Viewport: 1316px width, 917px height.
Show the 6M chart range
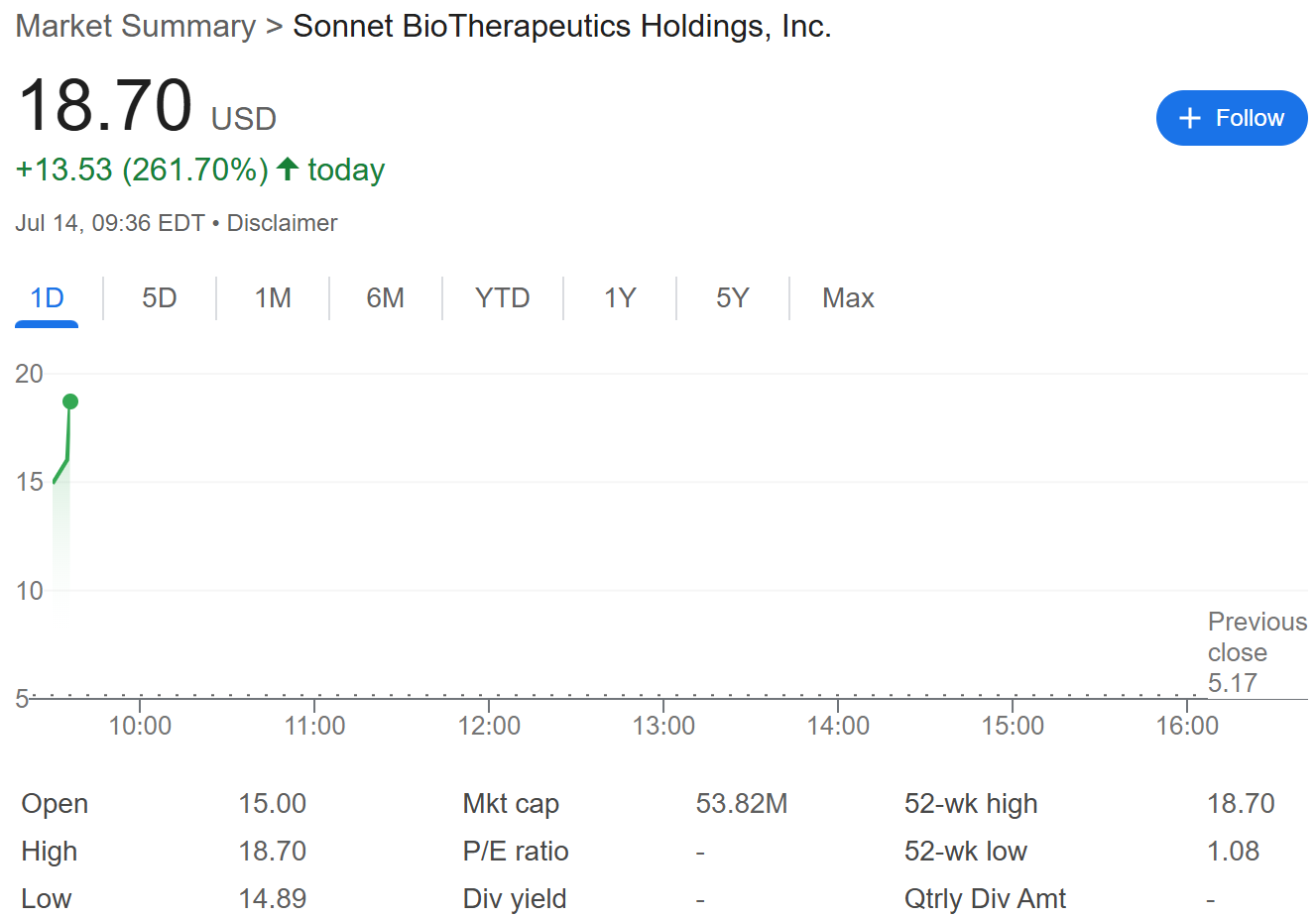pos(385,297)
